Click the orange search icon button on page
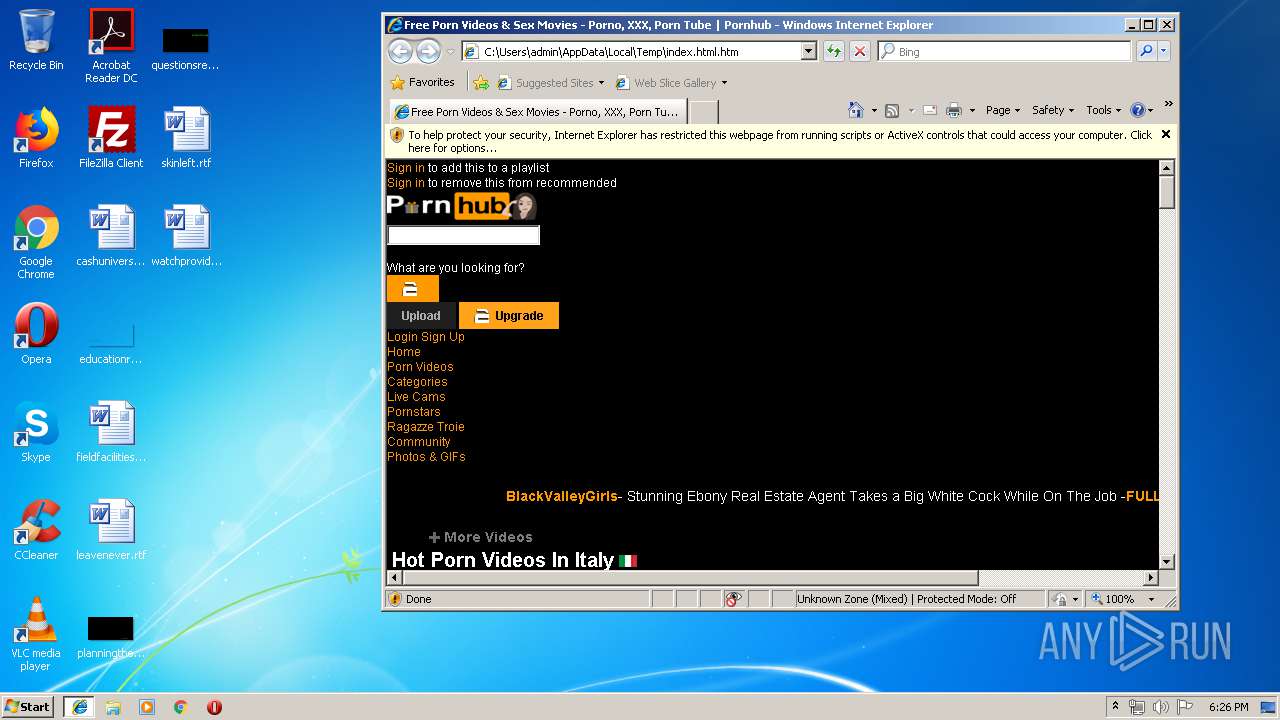Image resolution: width=1280 pixels, height=720 pixels. click(x=412, y=289)
